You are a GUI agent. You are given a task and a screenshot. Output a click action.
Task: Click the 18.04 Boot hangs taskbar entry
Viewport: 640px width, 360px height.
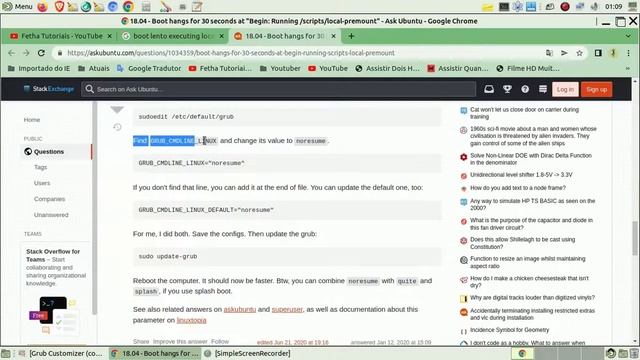(155, 353)
